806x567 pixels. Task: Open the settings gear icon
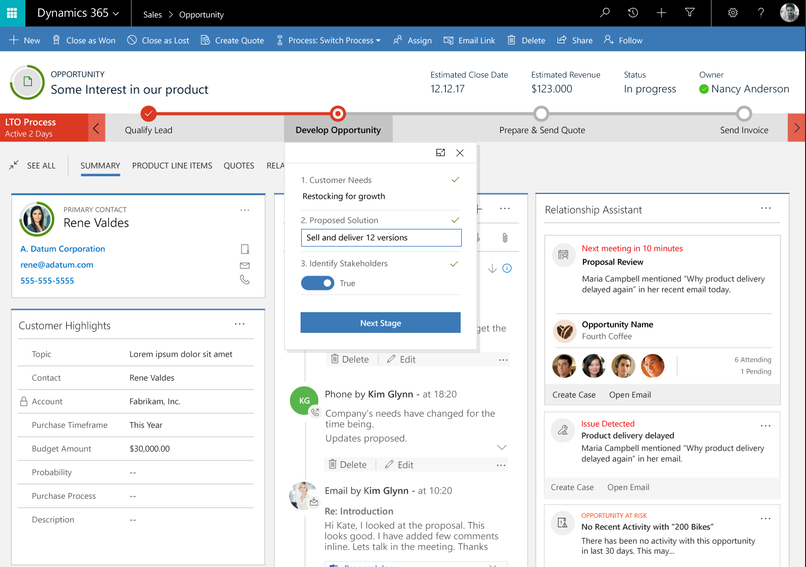point(732,13)
